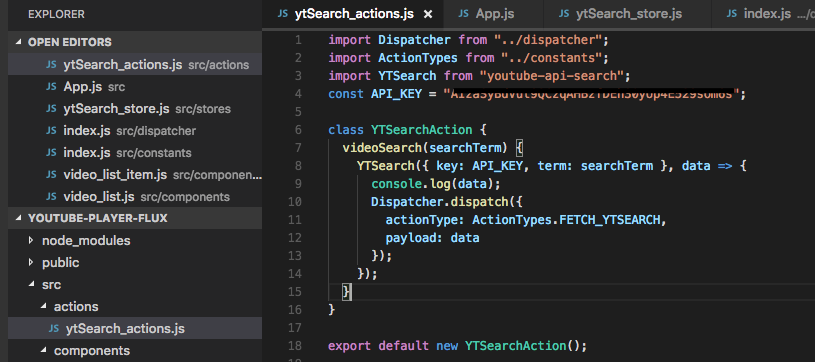Click the YTSearchAction class name on line 6
The width and height of the screenshot is (815, 362).
[x=422, y=130]
